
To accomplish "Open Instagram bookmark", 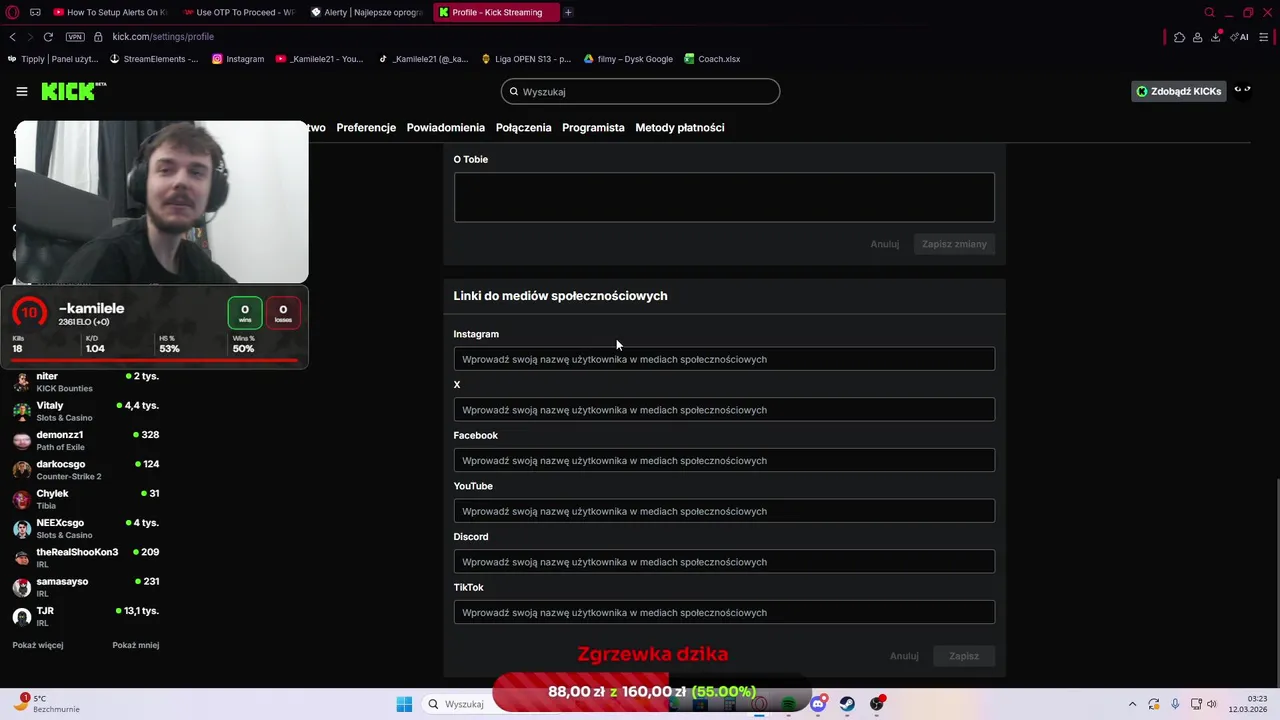I will [x=238, y=59].
